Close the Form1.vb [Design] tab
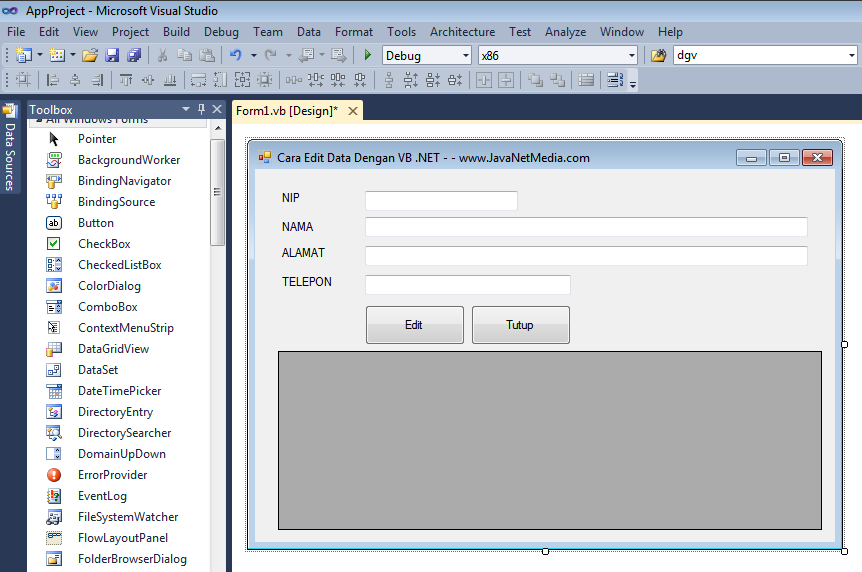The width and height of the screenshot is (862, 572). (353, 111)
